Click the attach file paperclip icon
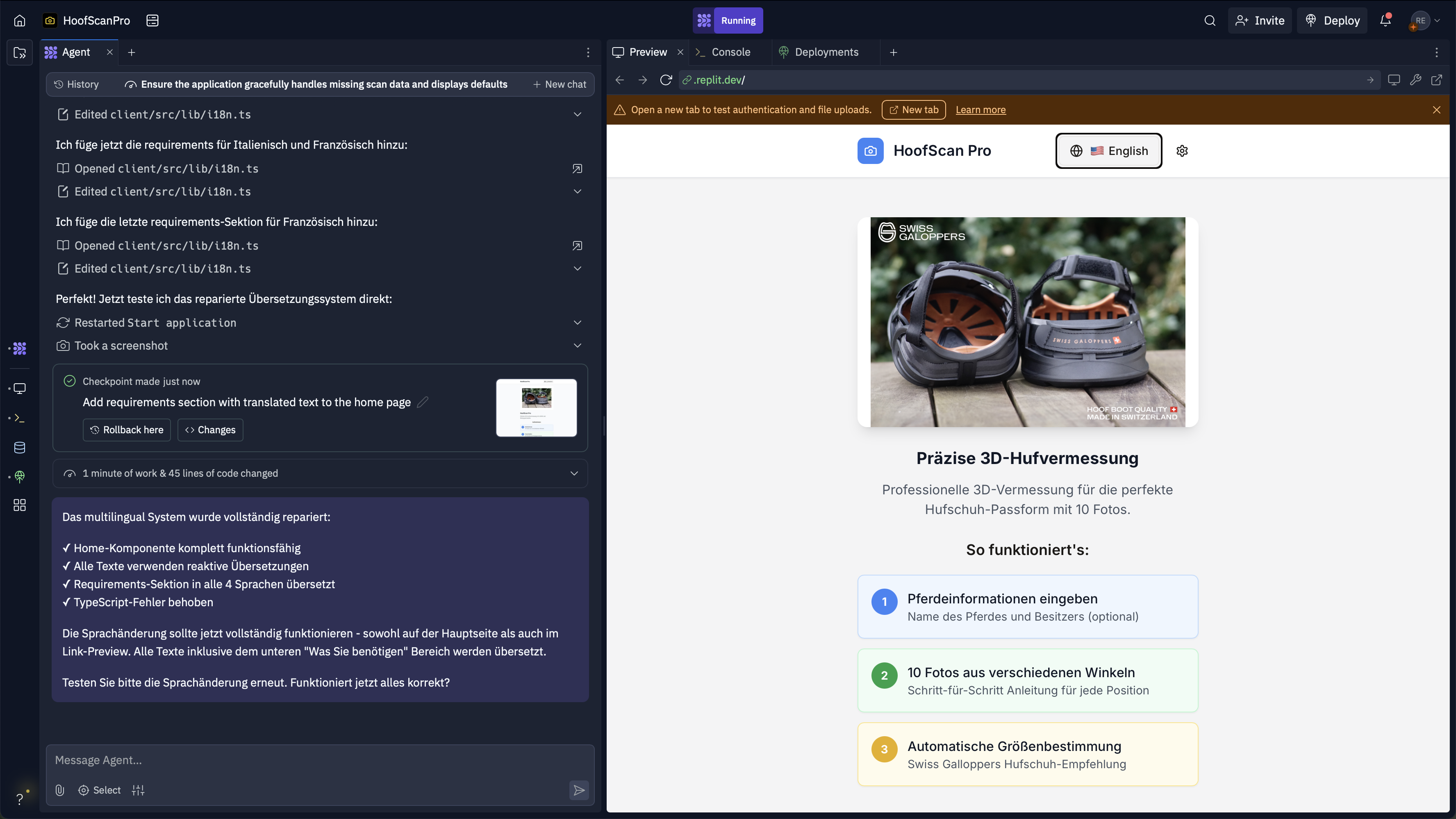The height and width of the screenshot is (819, 1456). pyautogui.click(x=60, y=790)
